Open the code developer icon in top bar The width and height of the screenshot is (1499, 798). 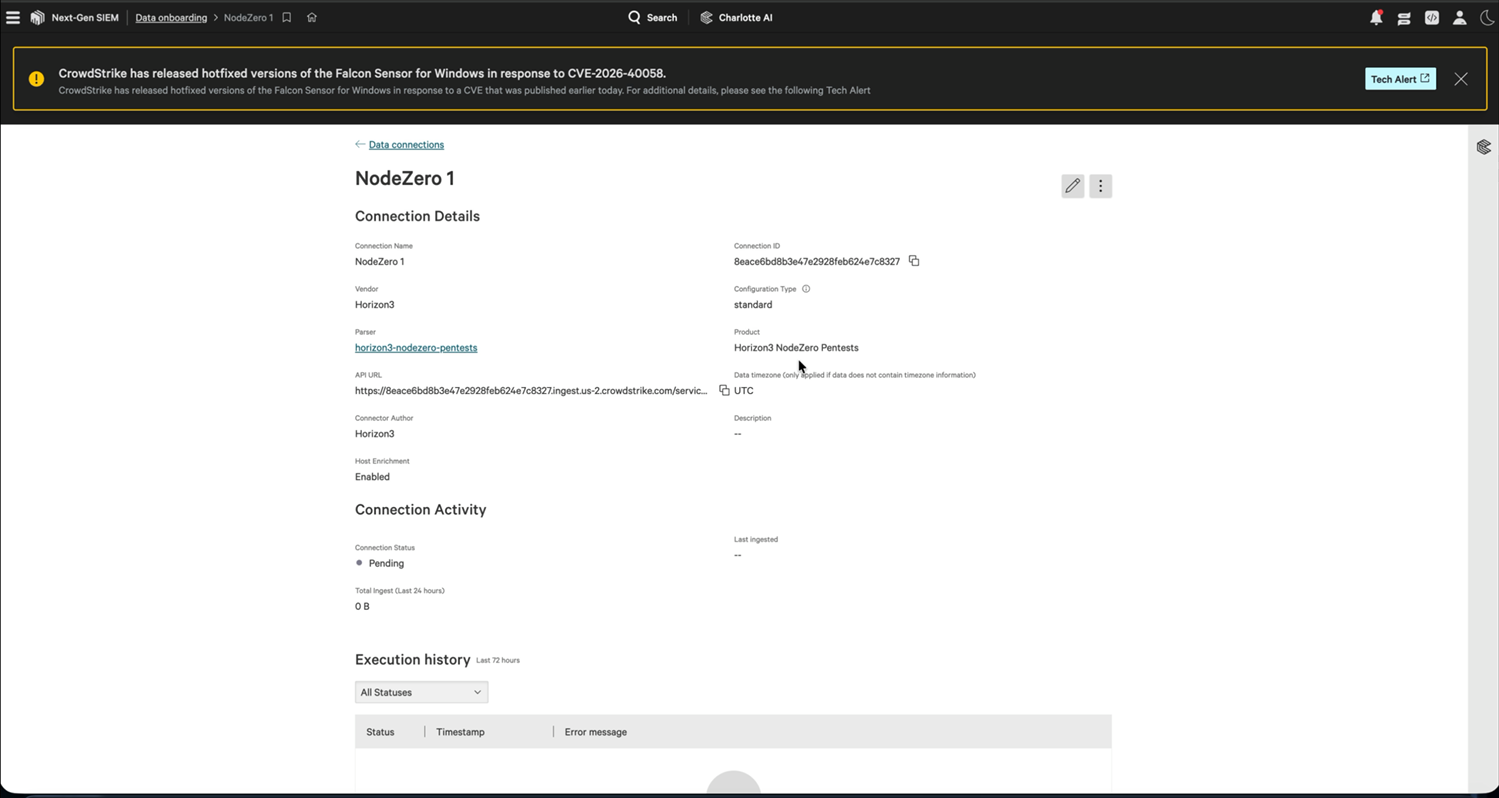[1432, 18]
